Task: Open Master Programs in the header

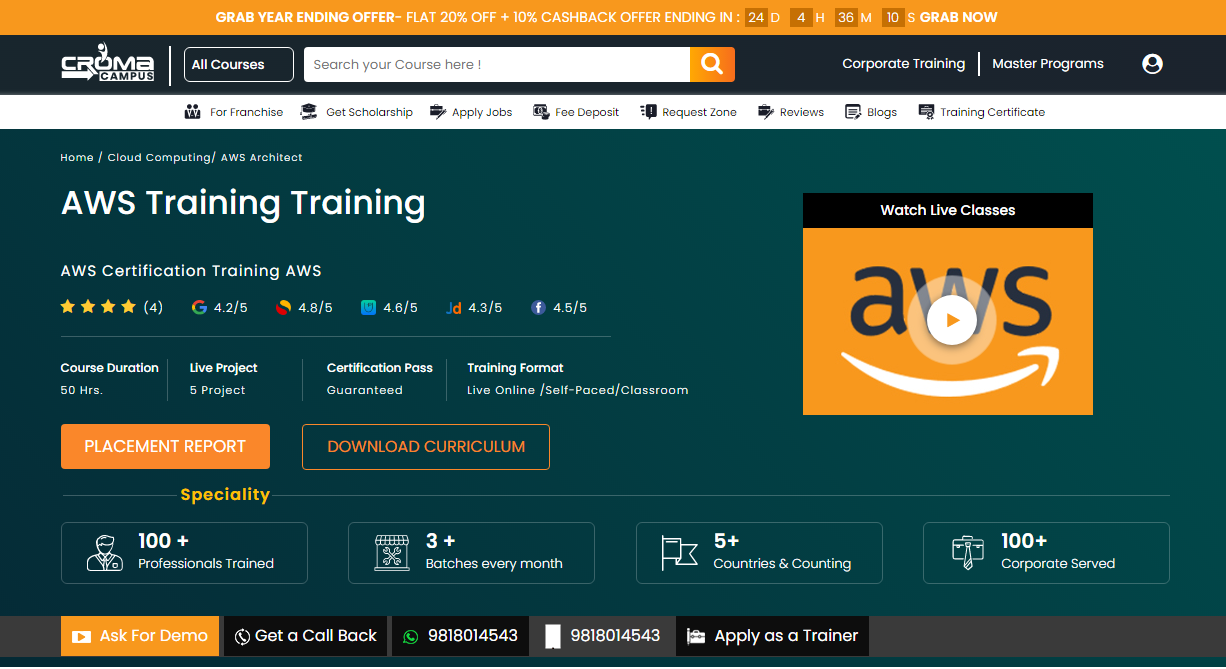Action: click(1048, 64)
